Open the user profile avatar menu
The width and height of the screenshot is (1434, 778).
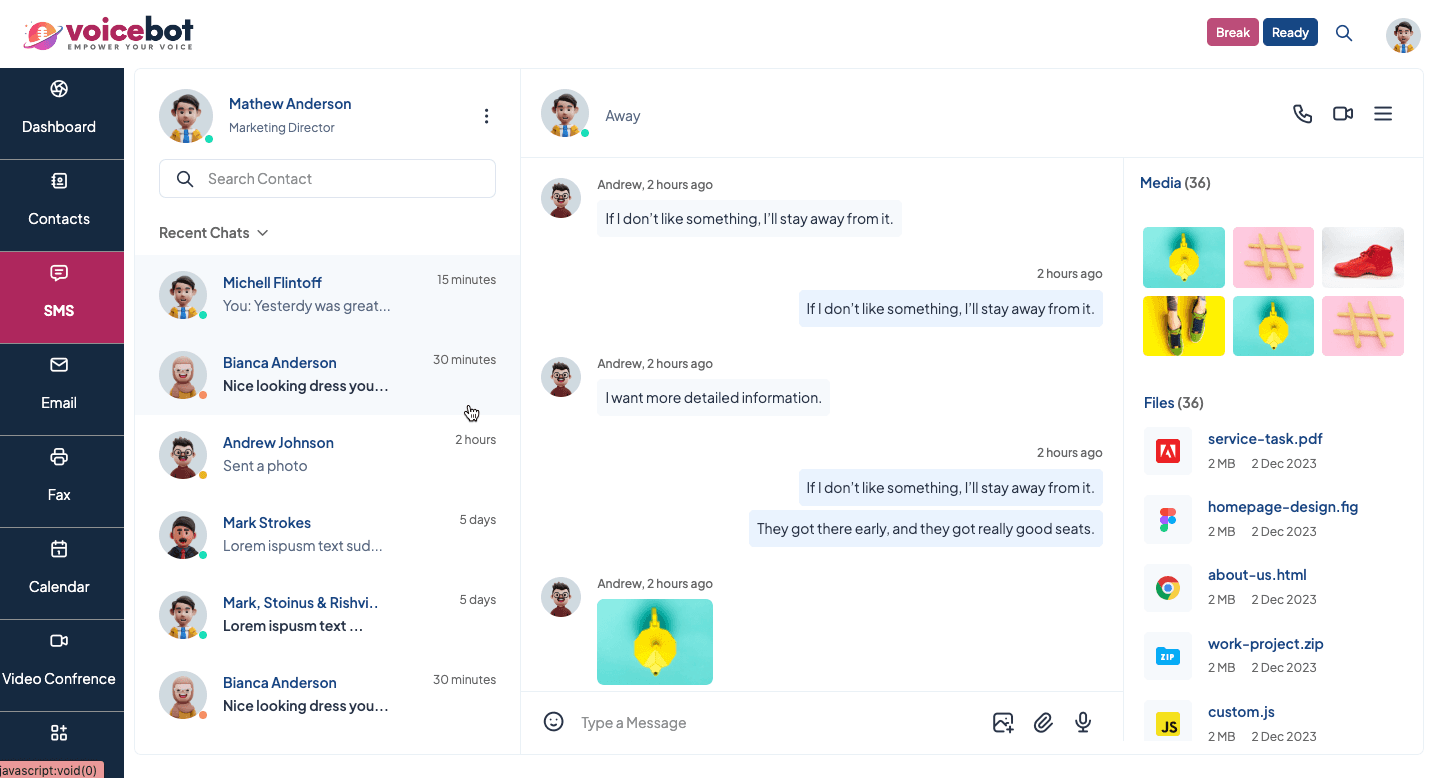tap(1403, 34)
